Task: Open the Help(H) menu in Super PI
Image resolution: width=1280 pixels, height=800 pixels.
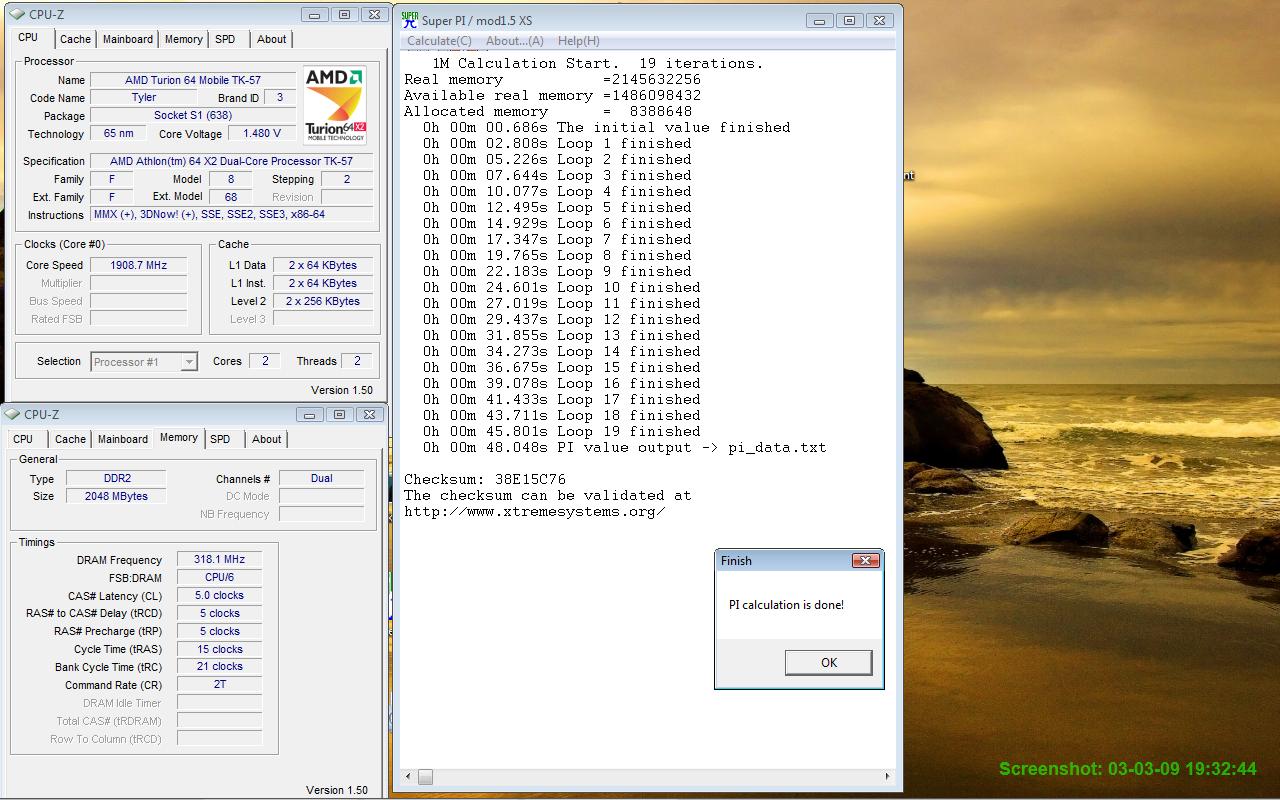Action: tap(579, 41)
